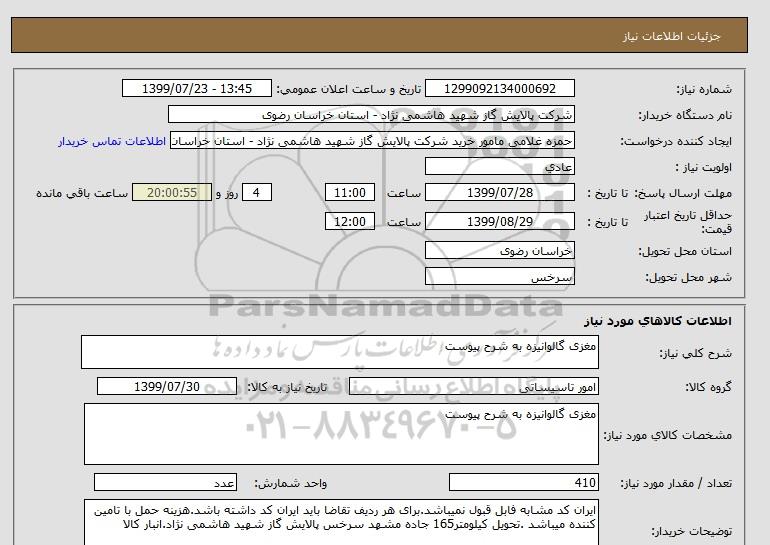This screenshot has width=770, height=545.
Task: Click remaining time countdown 20:00:55
Action: click(x=172, y=192)
